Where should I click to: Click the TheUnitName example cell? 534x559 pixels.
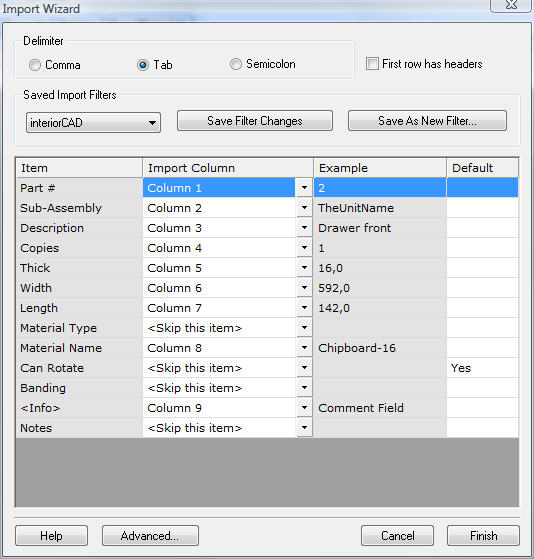[380, 207]
